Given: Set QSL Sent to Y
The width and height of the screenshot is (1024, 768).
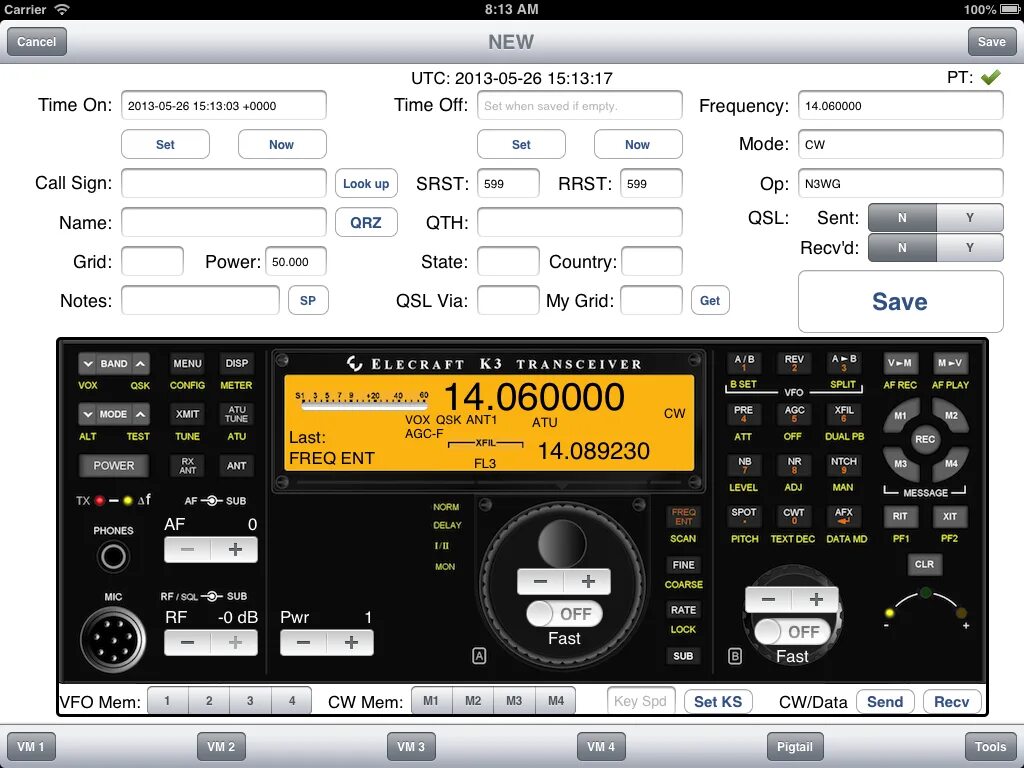Looking at the screenshot, I should [970, 218].
